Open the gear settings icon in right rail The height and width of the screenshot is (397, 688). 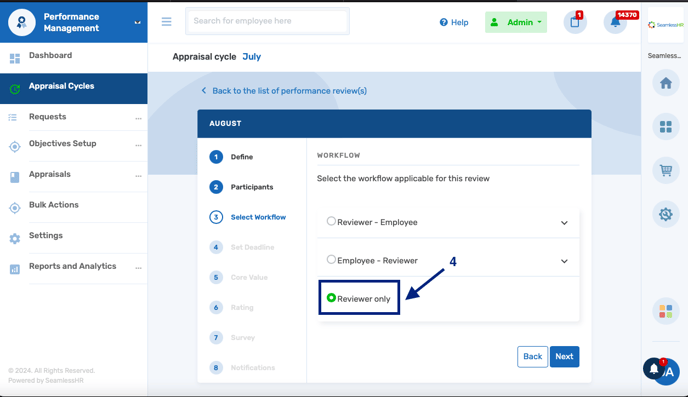click(x=666, y=214)
